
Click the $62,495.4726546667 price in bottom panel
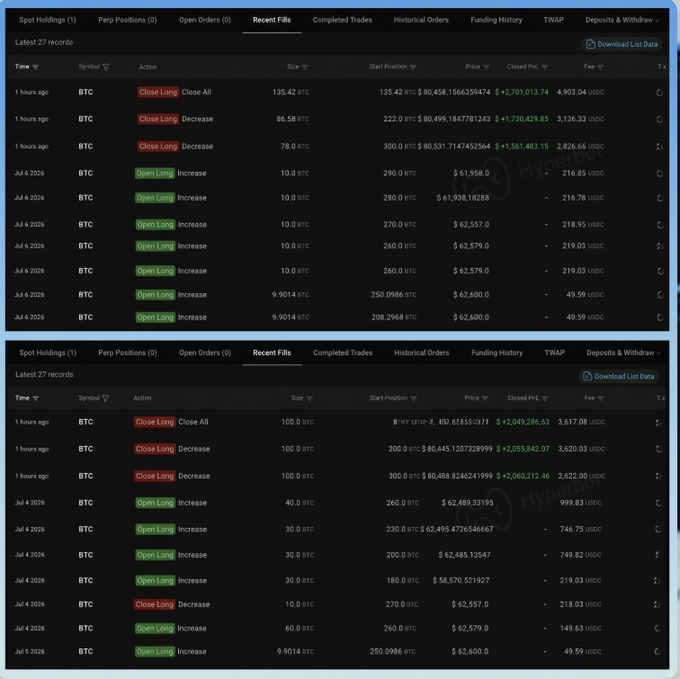pos(457,529)
